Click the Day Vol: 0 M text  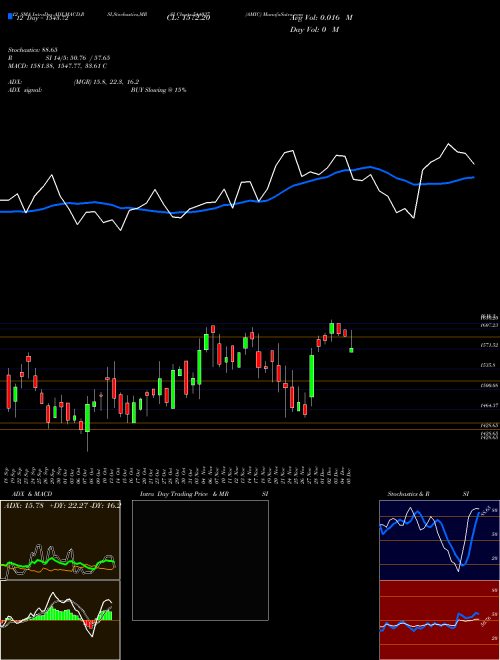[x=314, y=30]
